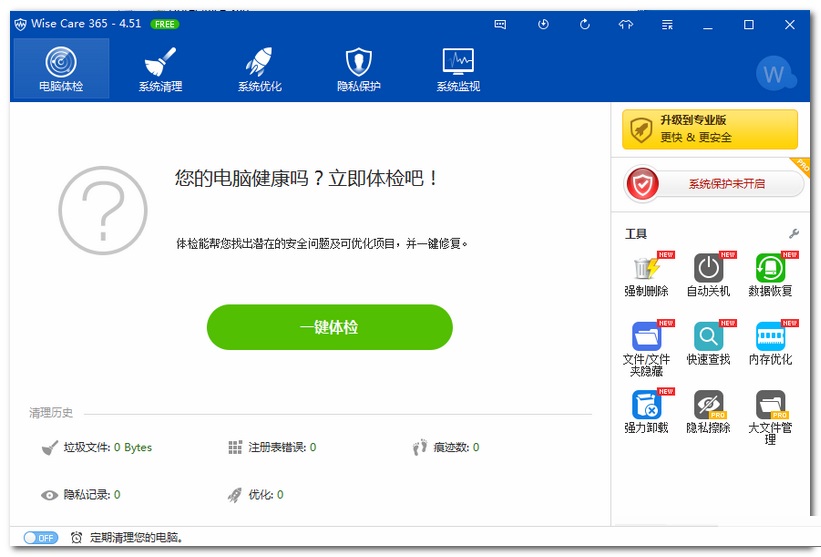
Task: Click the green FREE badge
Action: click(164, 24)
